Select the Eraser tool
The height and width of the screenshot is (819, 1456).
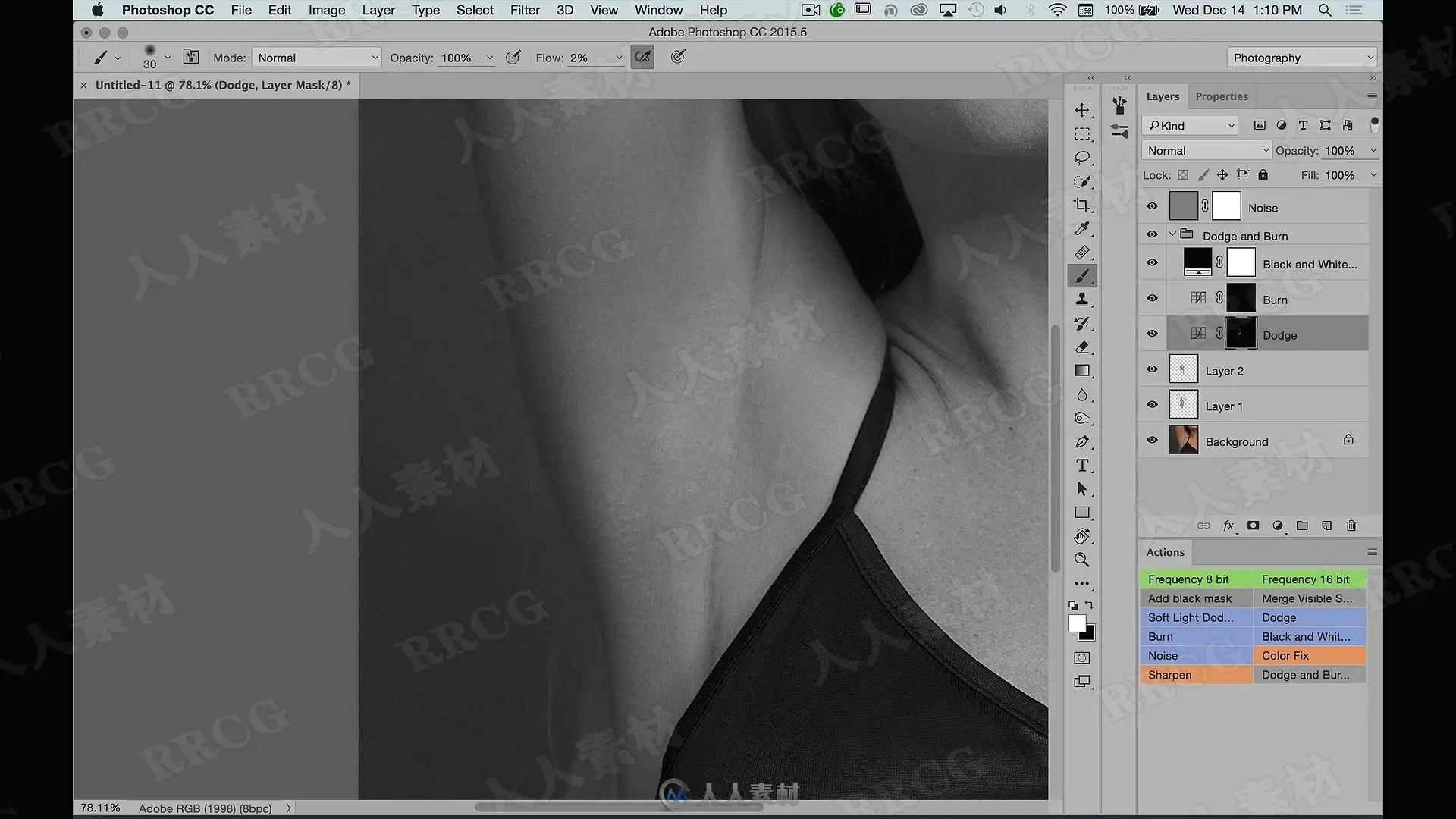(x=1082, y=347)
